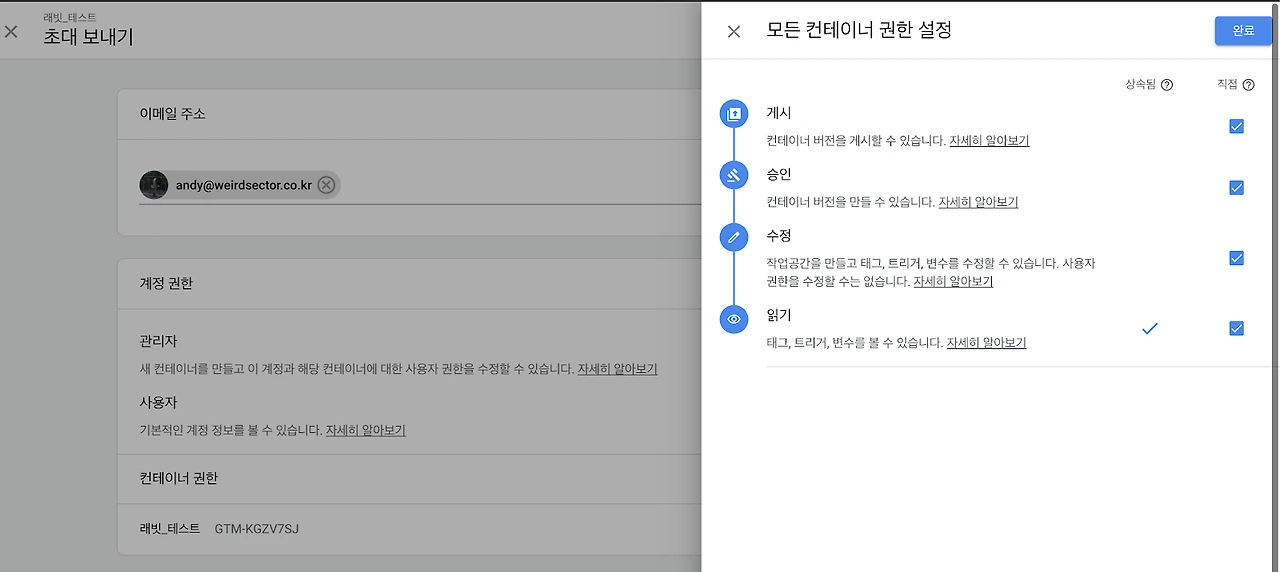1280x572 pixels.
Task: Click the 사용자 account permission label
Action: point(158,403)
